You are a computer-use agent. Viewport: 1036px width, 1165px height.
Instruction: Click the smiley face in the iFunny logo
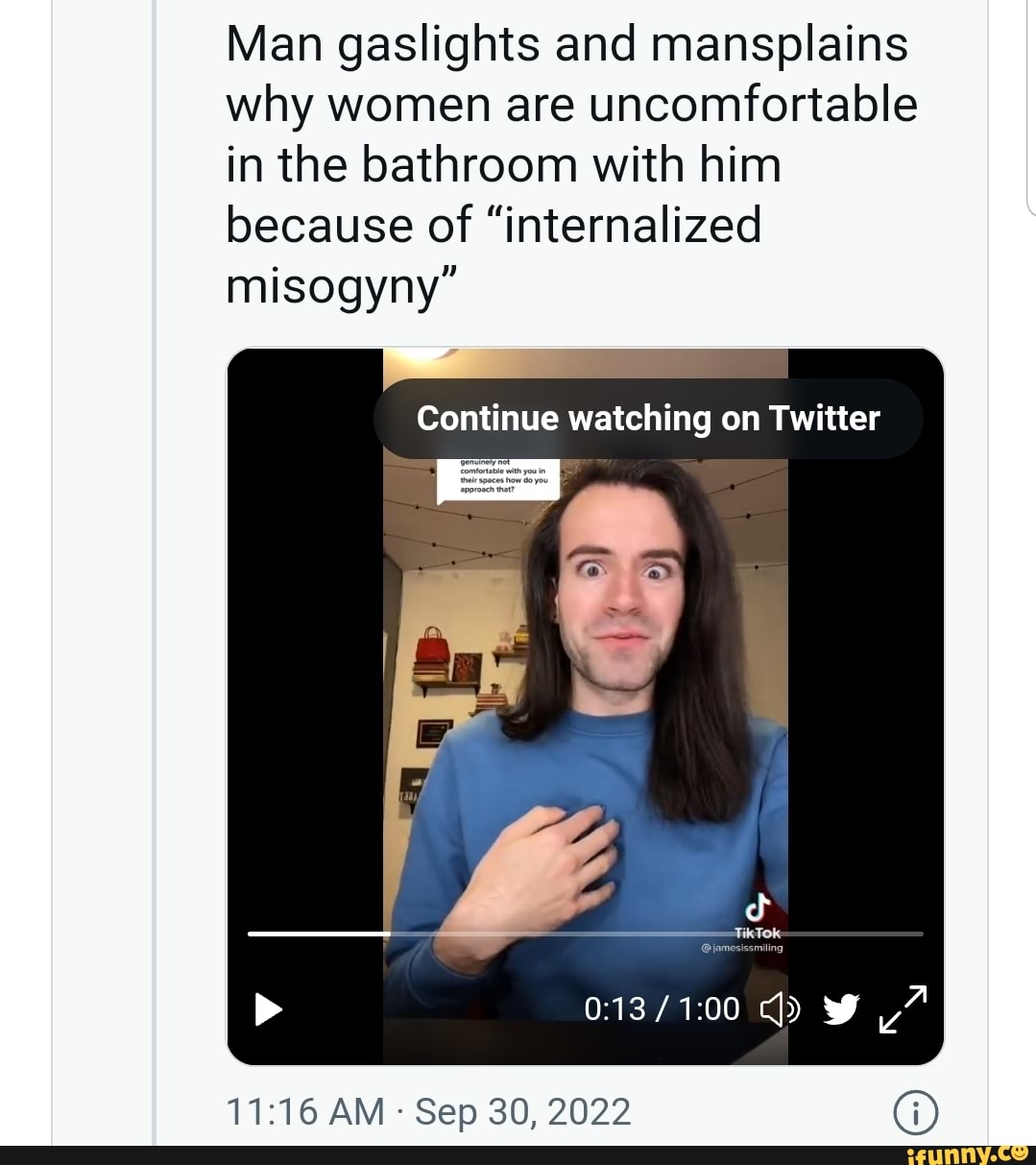[x=1018, y=1149]
